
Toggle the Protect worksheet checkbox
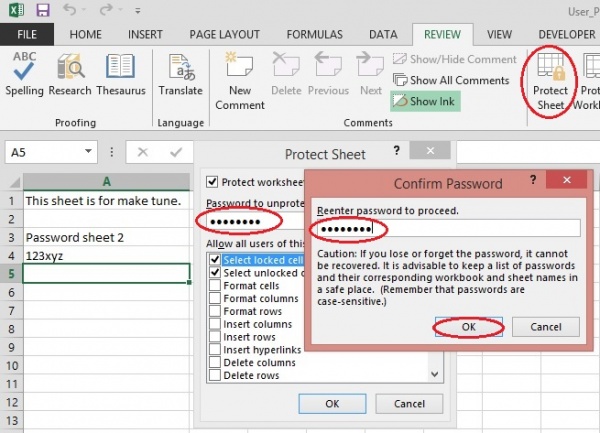point(212,181)
